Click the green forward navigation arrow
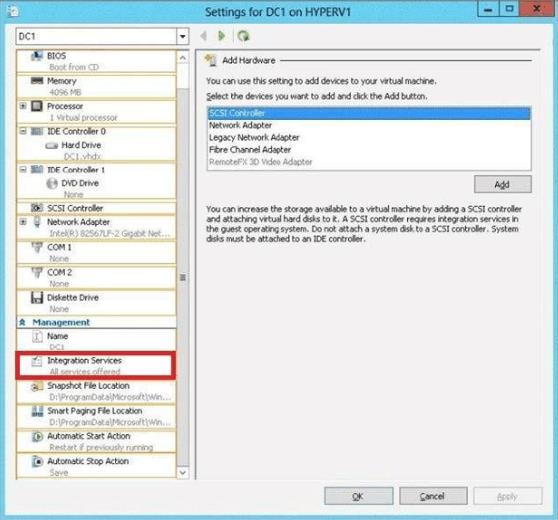The image size is (558, 520). click(221, 36)
